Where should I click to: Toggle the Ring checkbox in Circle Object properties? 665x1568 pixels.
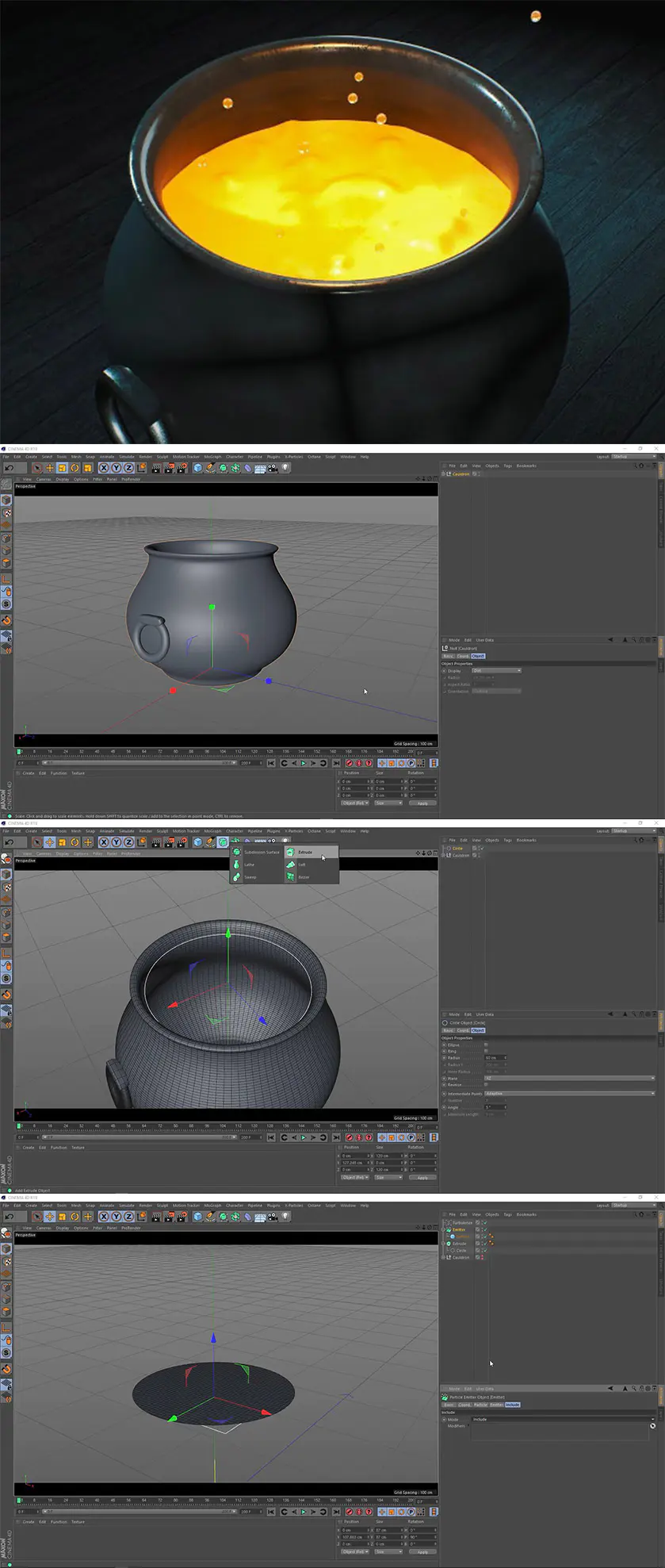click(x=486, y=1051)
